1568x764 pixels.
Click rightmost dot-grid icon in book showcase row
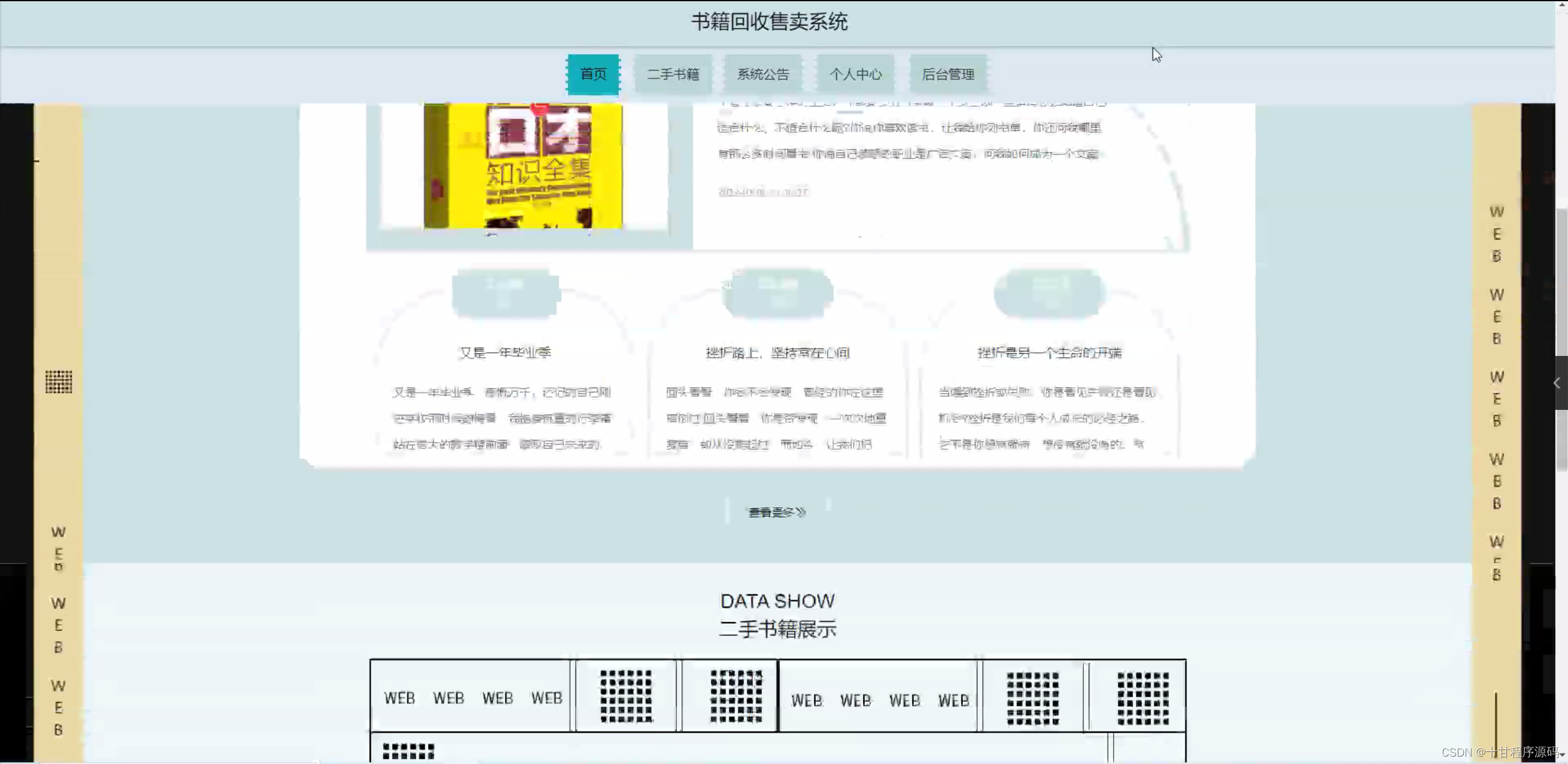(1143, 698)
